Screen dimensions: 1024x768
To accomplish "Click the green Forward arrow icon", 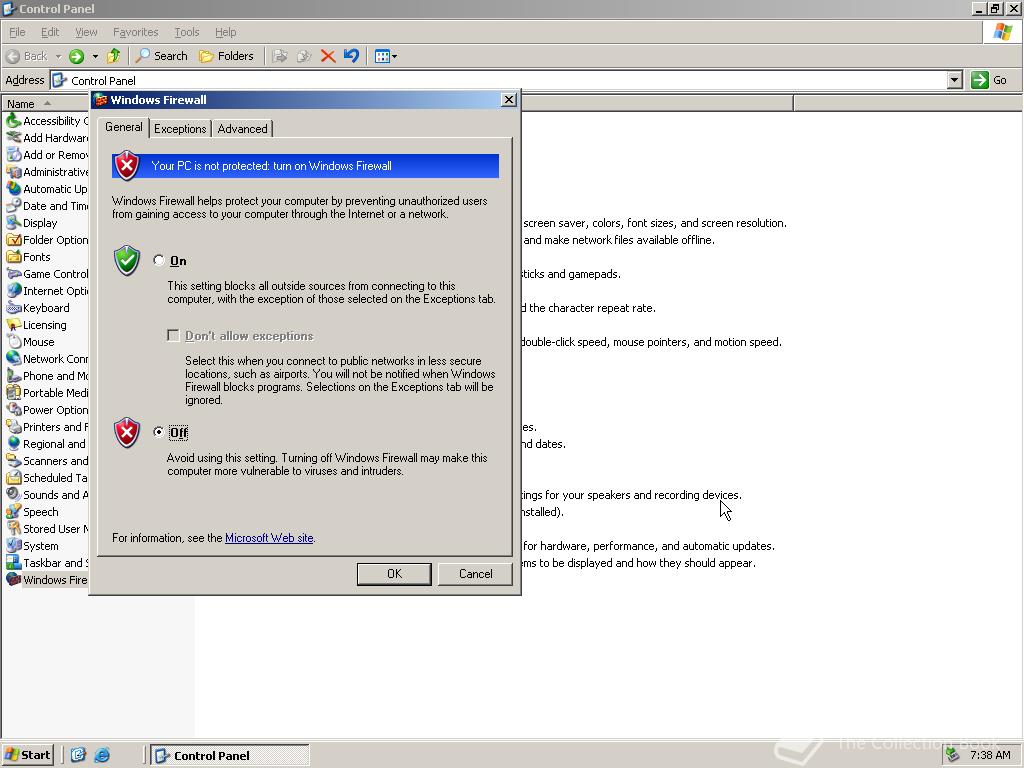I will (76, 56).
